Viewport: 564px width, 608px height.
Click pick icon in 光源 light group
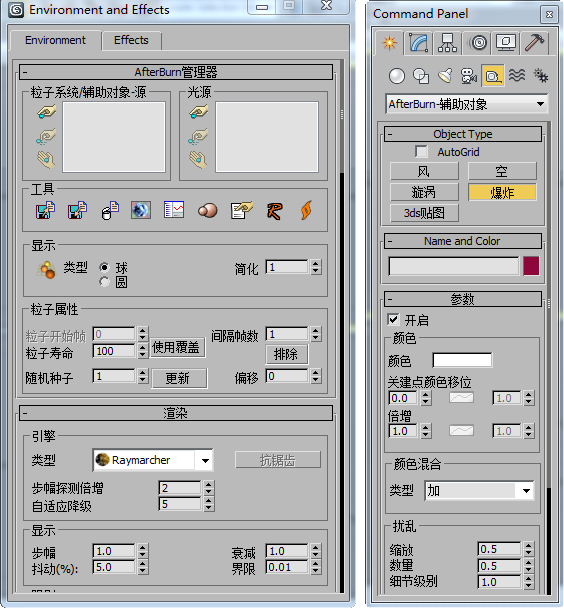tap(199, 112)
